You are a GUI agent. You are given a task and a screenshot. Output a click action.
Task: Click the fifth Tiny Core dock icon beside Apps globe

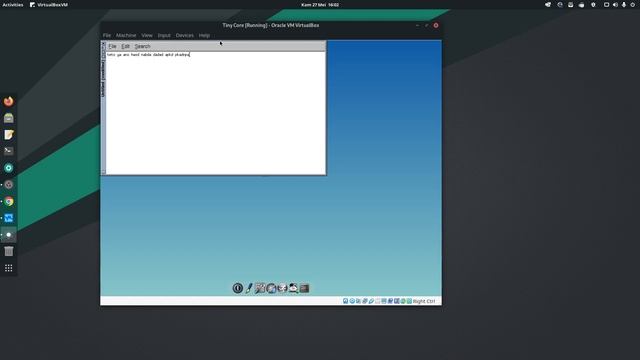tap(282, 288)
